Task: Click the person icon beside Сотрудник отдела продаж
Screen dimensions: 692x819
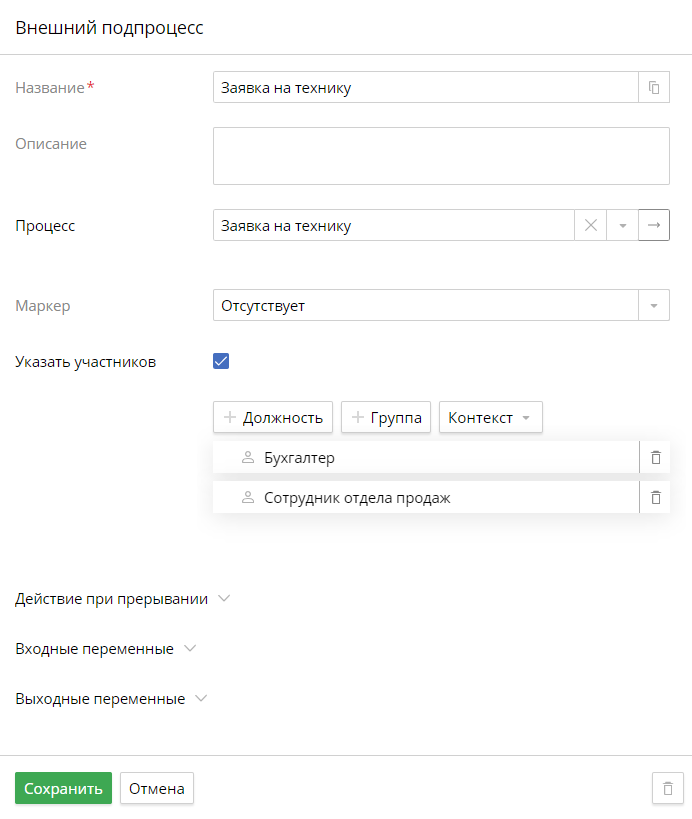Action: (x=246, y=497)
